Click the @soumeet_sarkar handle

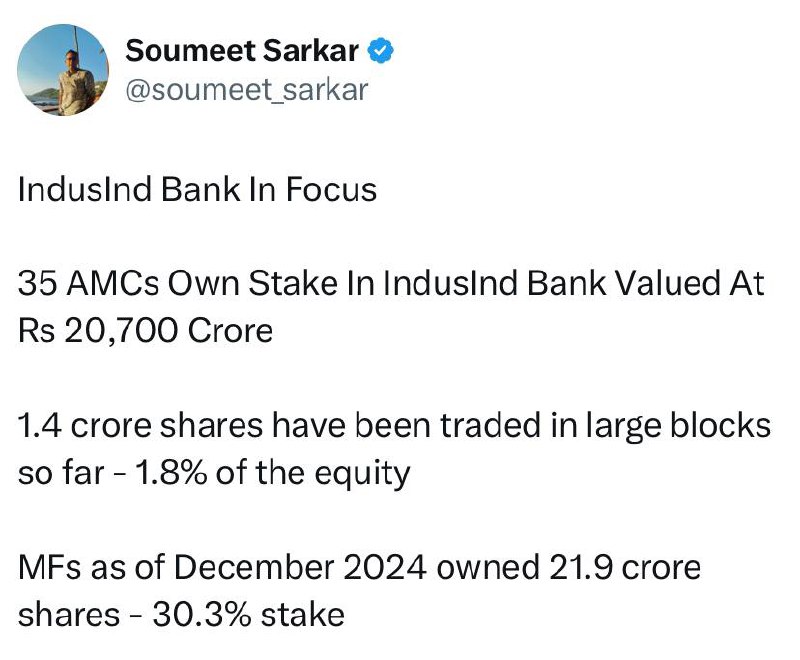pyautogui.click(x=246, y=90)
